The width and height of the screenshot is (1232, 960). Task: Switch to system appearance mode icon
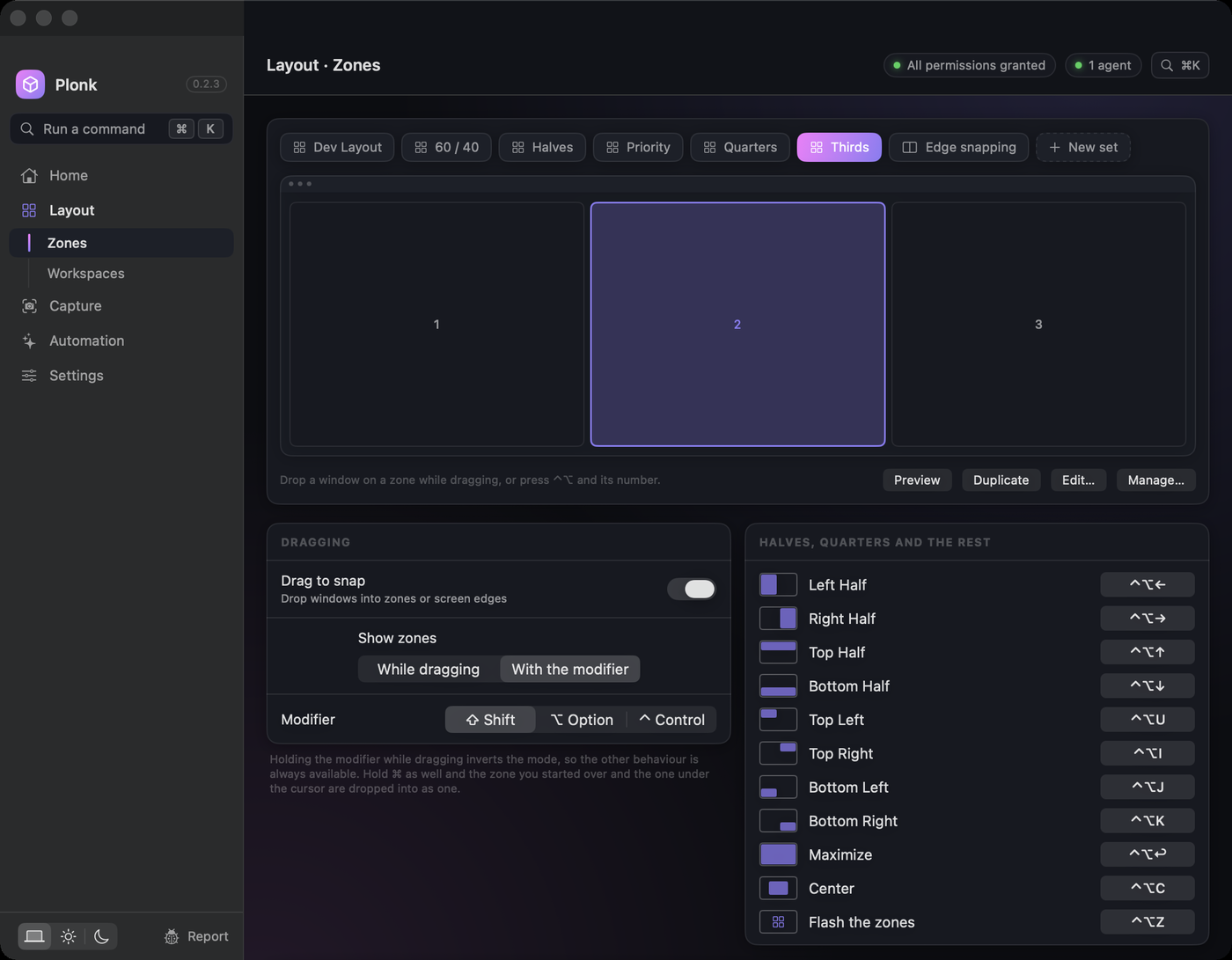[x=34, y=936]
